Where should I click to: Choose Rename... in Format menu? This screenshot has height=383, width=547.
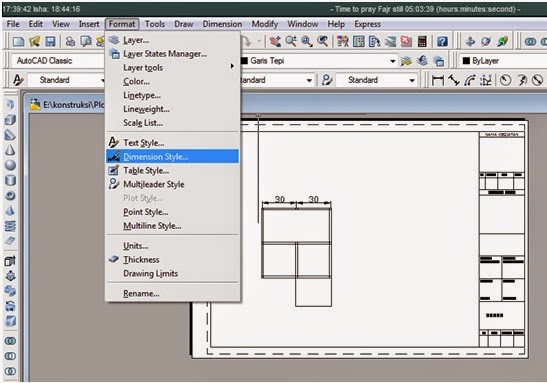172,294
